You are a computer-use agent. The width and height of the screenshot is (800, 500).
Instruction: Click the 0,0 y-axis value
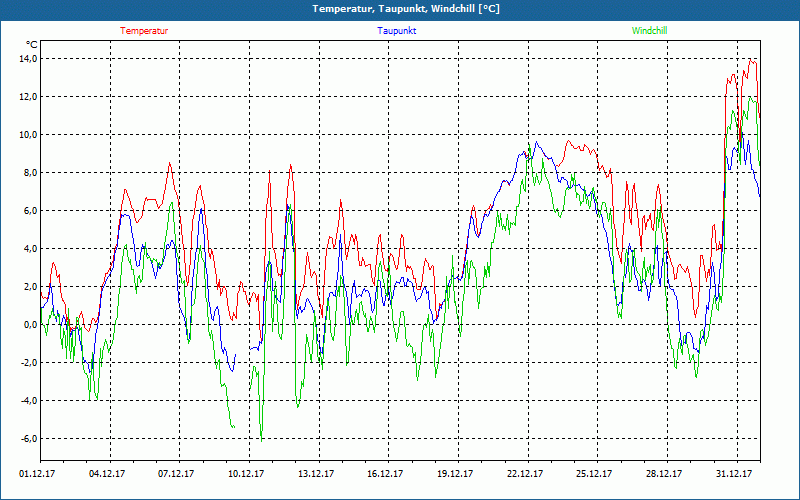(x=31, y=325)
